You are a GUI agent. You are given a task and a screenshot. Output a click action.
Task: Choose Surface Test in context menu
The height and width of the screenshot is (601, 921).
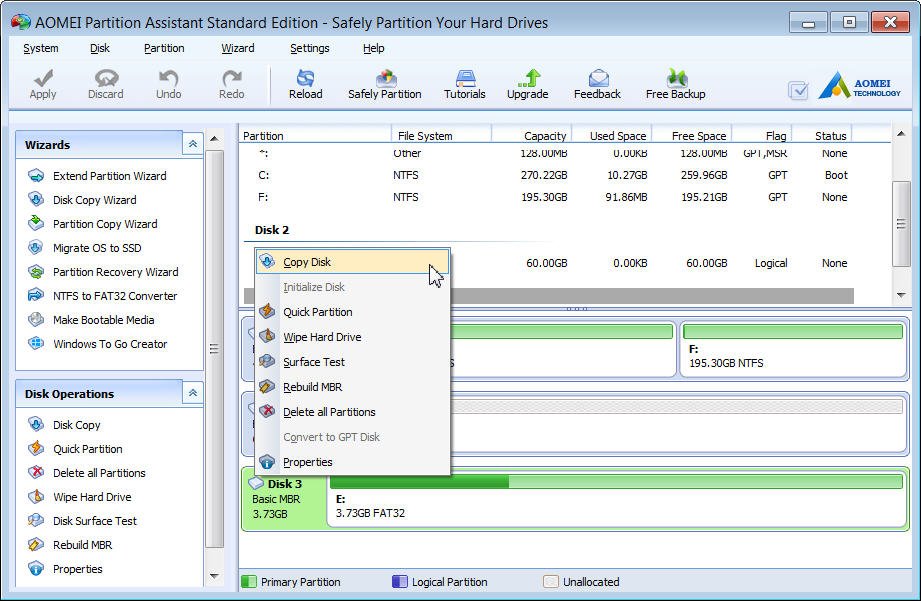[352, 362]
